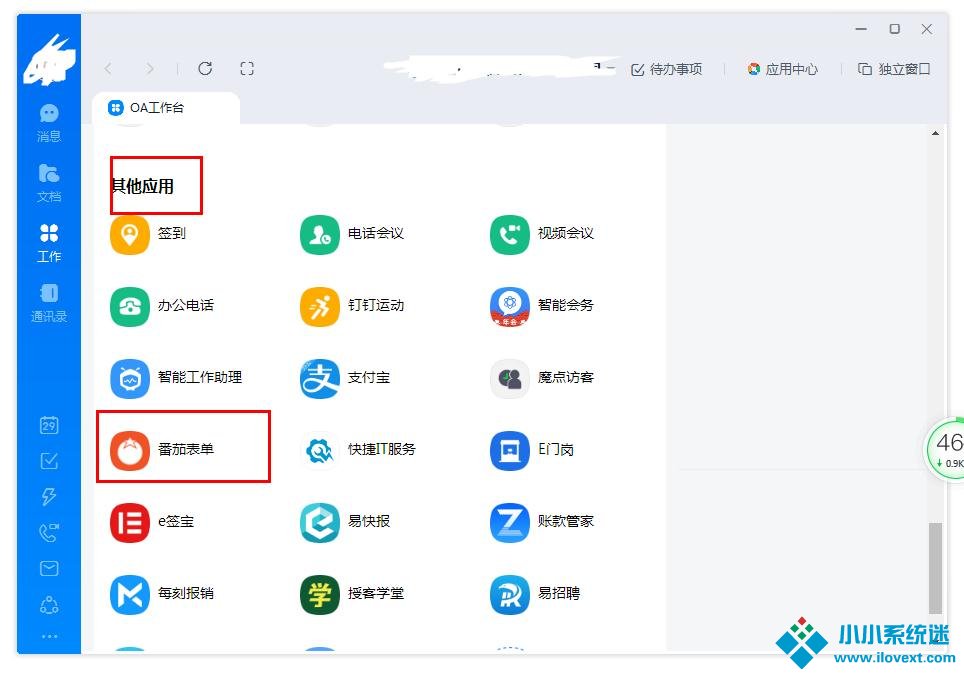Open 独立窗口 standalone window
The width and height of the screenshot is (964, 674).
point(894,69)
